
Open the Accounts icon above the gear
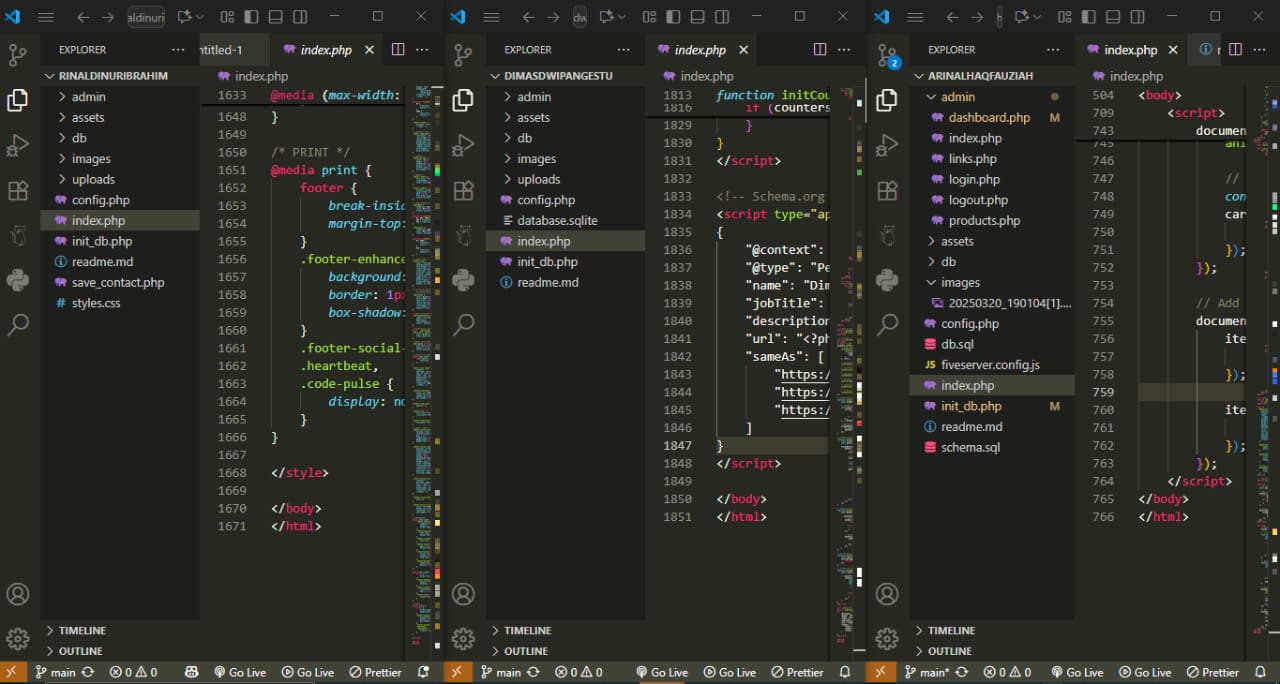pos(18,593)
